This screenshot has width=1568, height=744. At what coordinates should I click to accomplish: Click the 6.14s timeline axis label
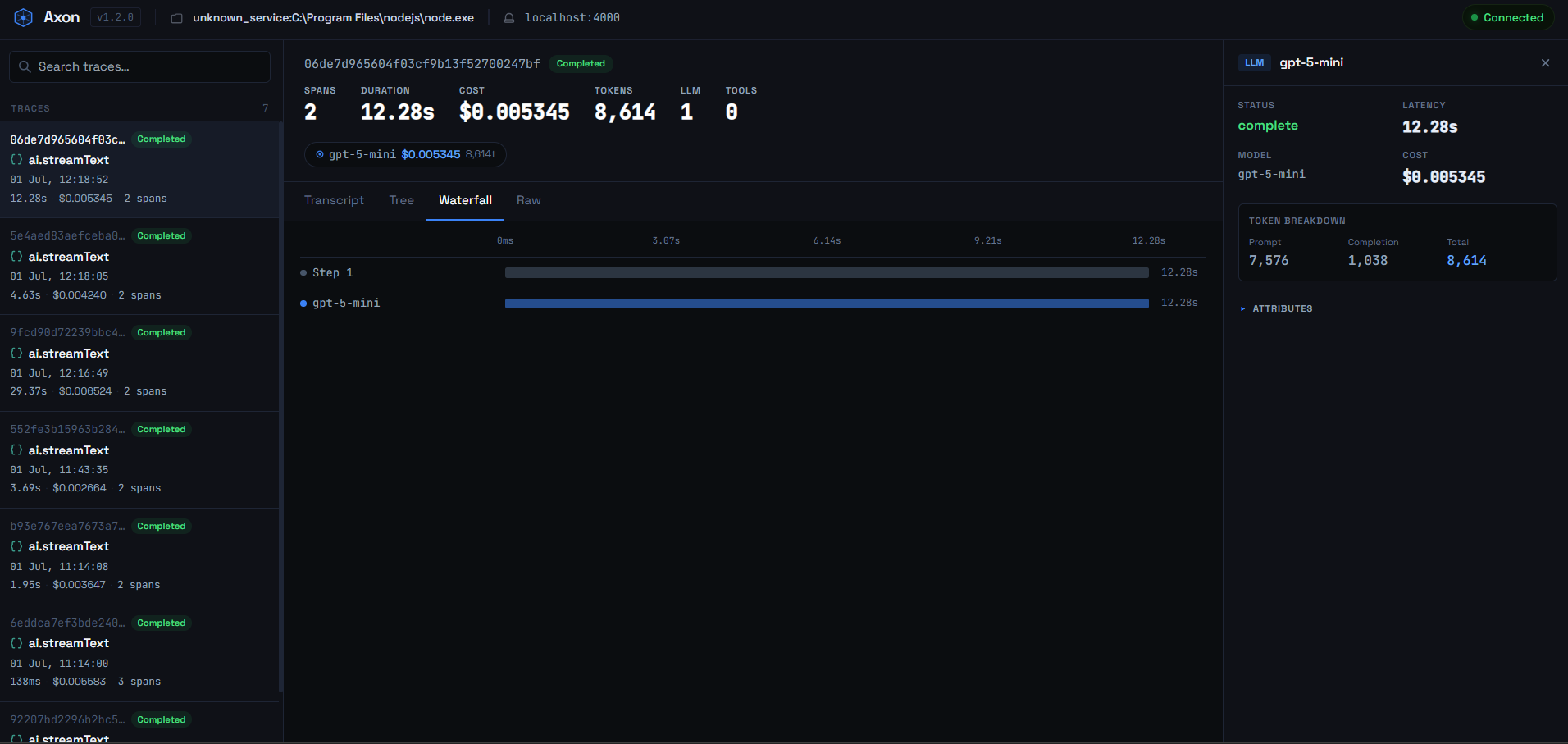click(x=827, y=241)
